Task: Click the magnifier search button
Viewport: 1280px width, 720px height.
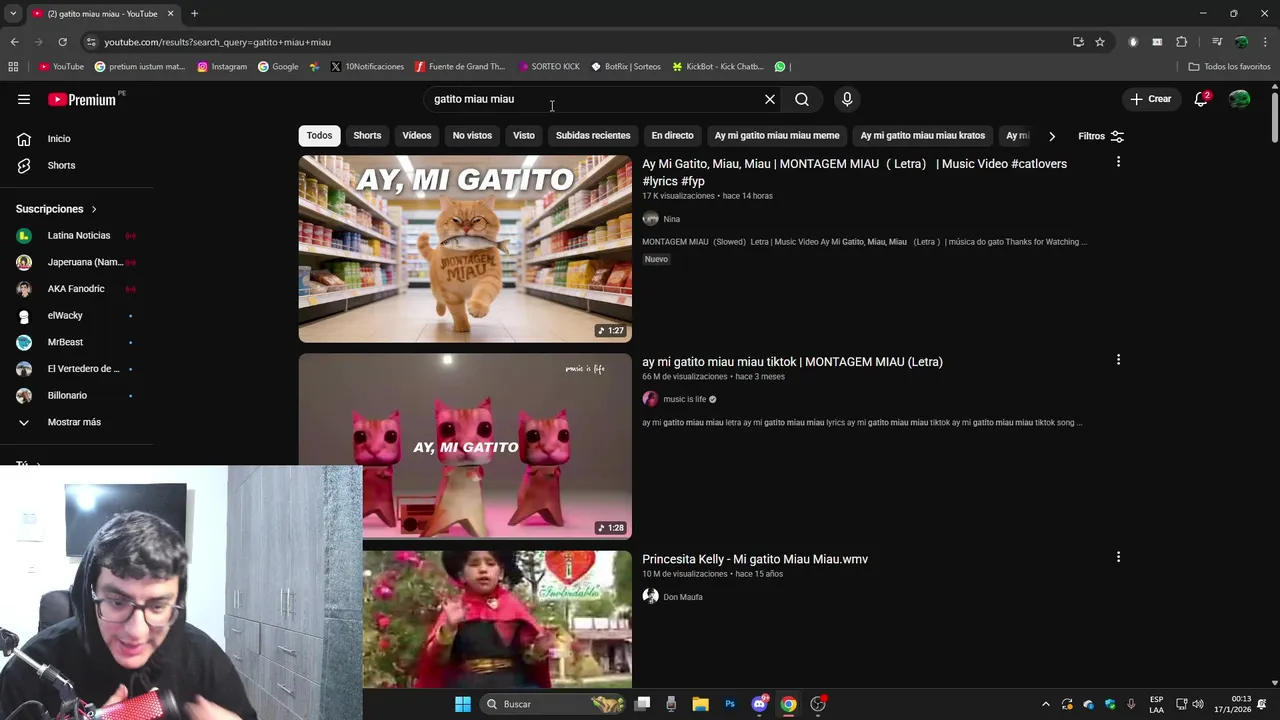Action: pos(802,99)
